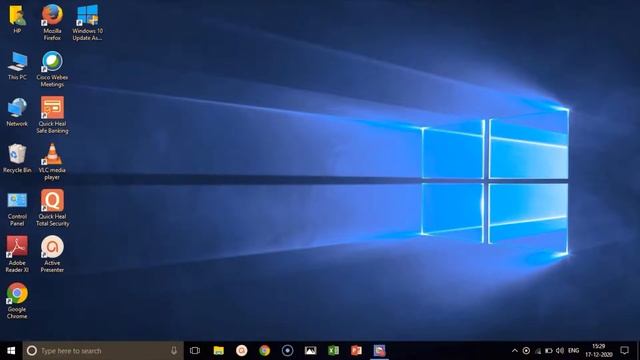Open the battery status tray icon

click(549, 351)
